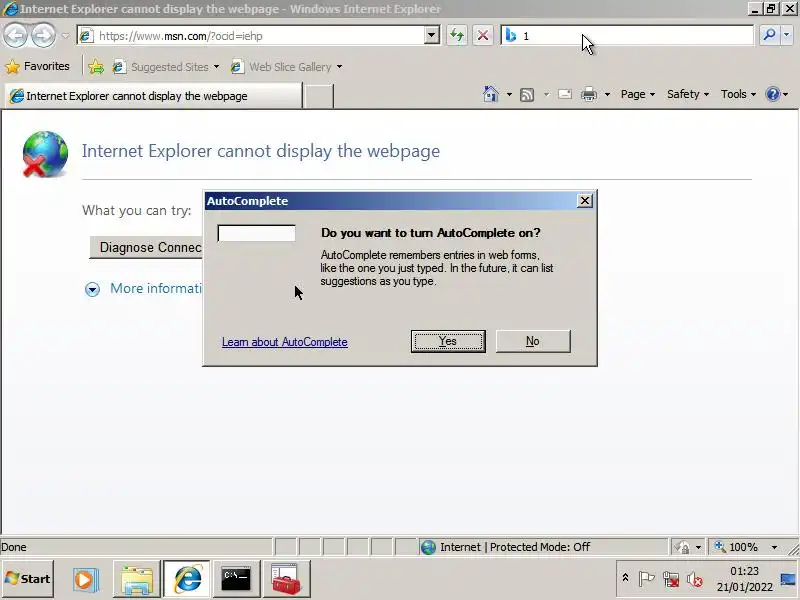Click the Show desktop button

(788, 579)
